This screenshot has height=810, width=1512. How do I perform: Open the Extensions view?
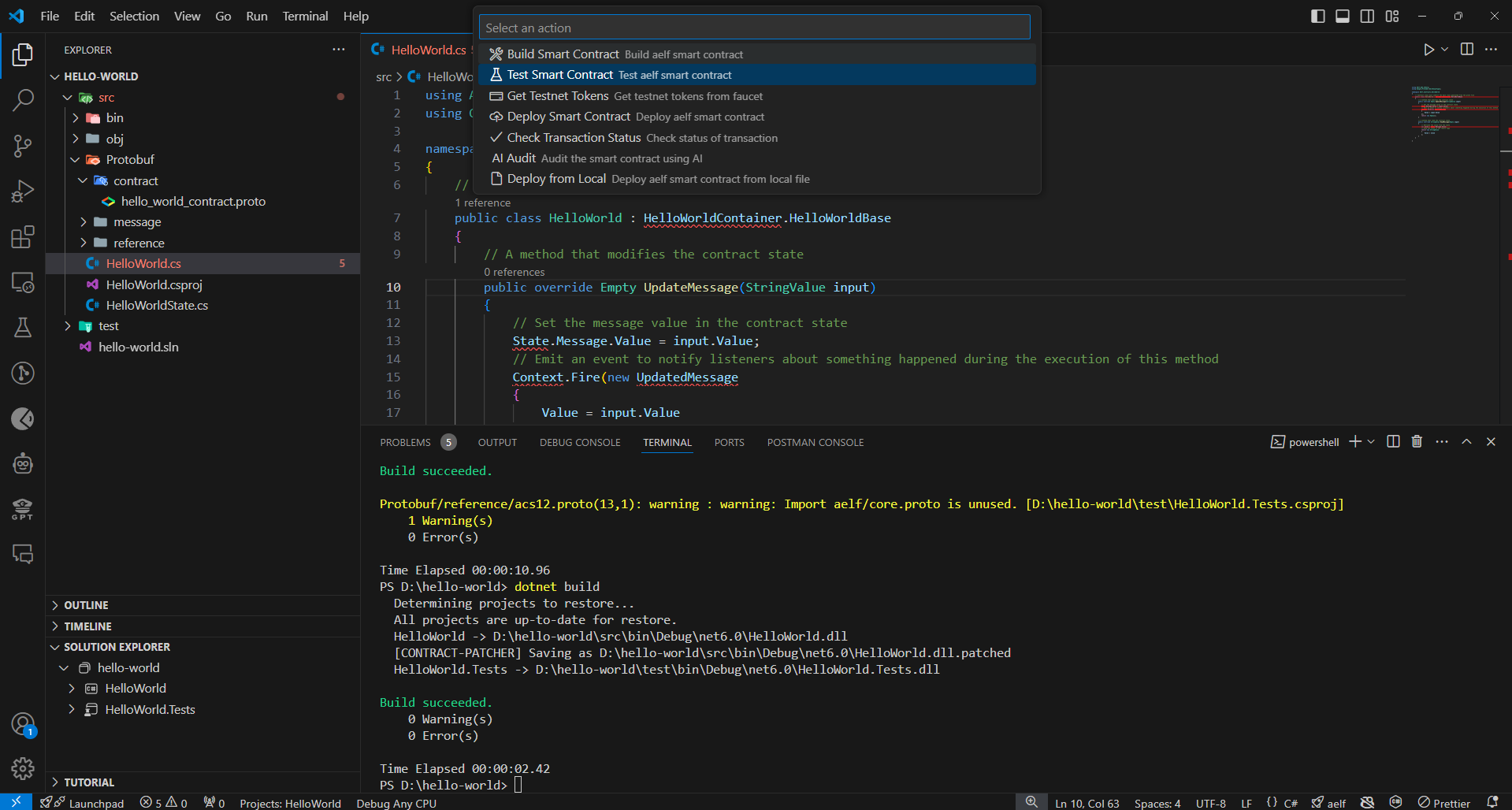click(x=23, y=237)
